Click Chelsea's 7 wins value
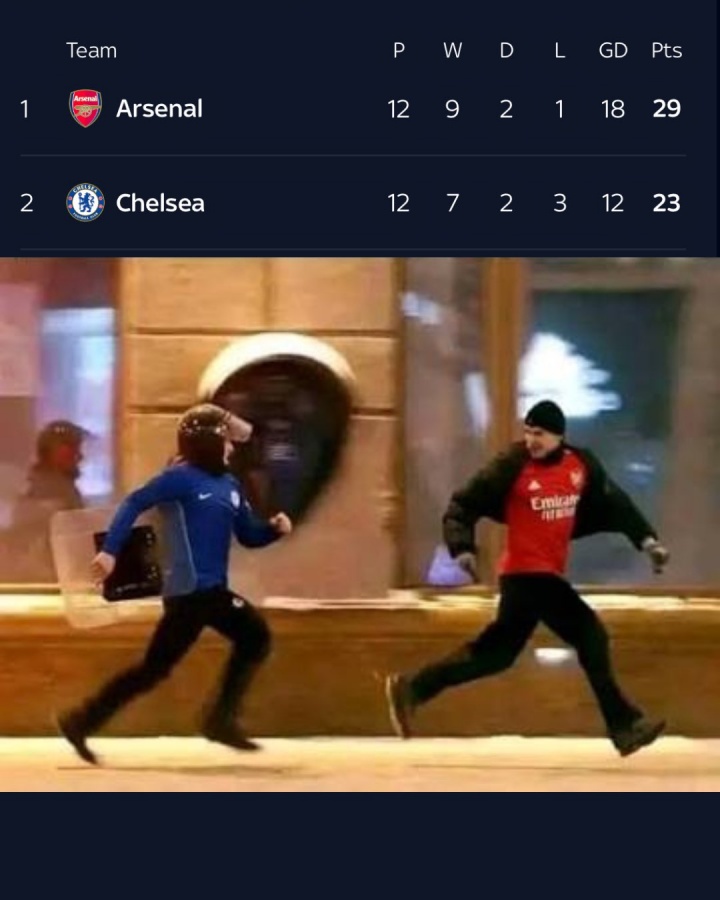Viewport: 720px width, 900px height. coord(452,203)
